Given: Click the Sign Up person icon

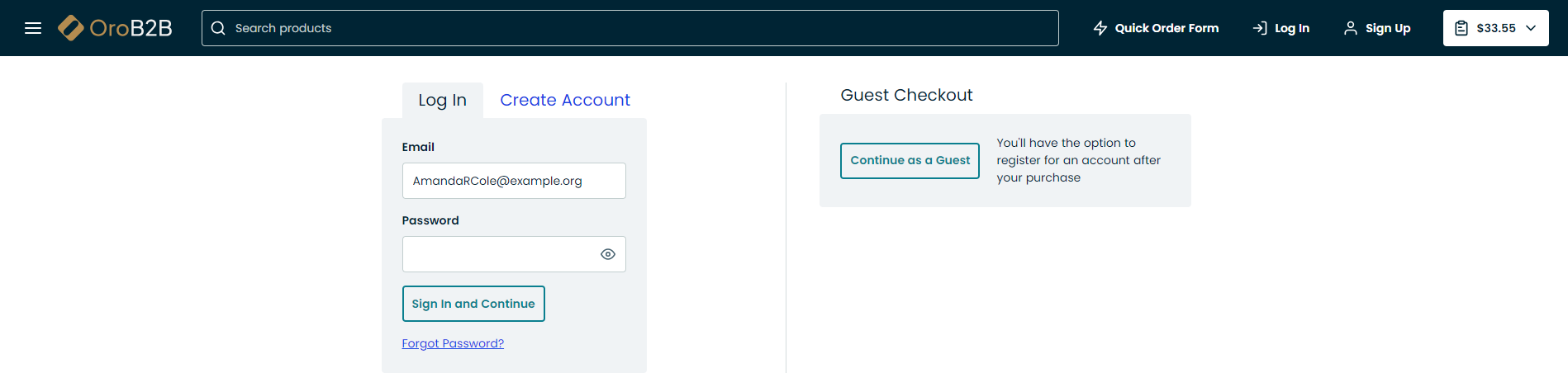Looking at the screenshot, I should tap(1351, 28).
